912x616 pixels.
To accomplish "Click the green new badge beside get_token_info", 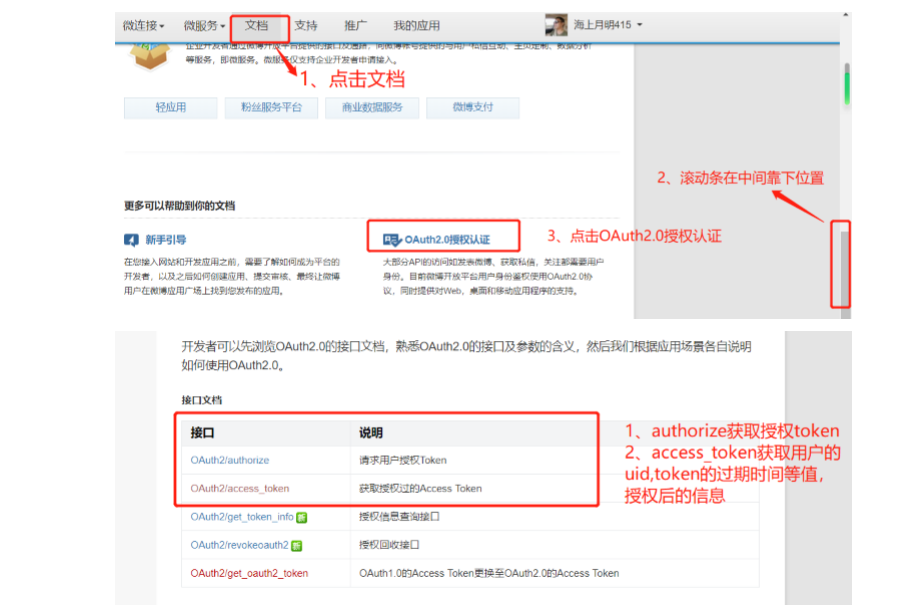I will pyautogui.click(x=302, y=517).
